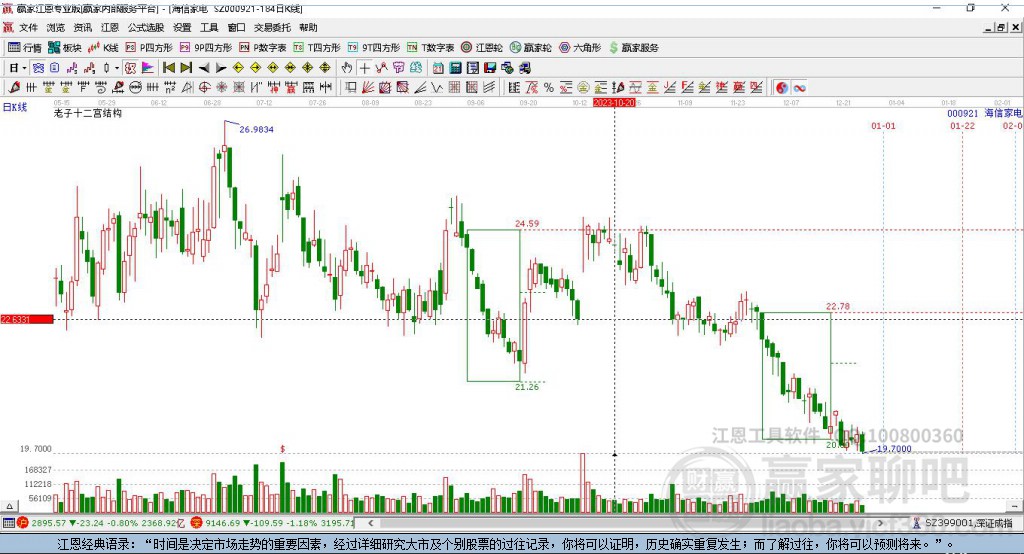This screenshot has height=554, width=1024.
Task: Click the 24.59 price label
Action: click(527, 223)
